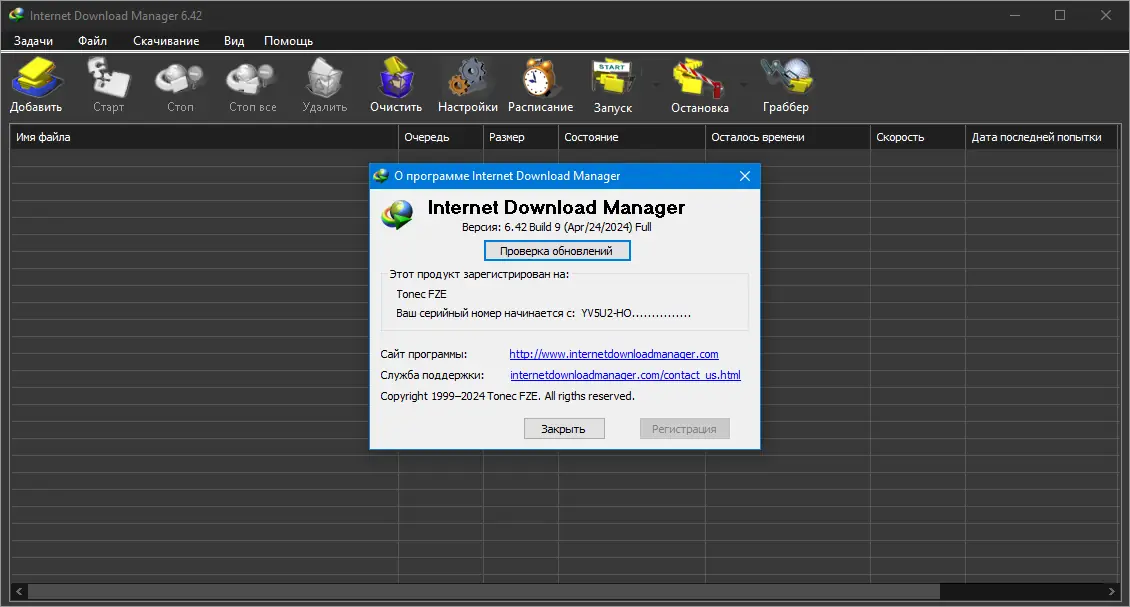Open the Расписание scheduler icon
1130x607 pixels.
[x=540, y=80]
